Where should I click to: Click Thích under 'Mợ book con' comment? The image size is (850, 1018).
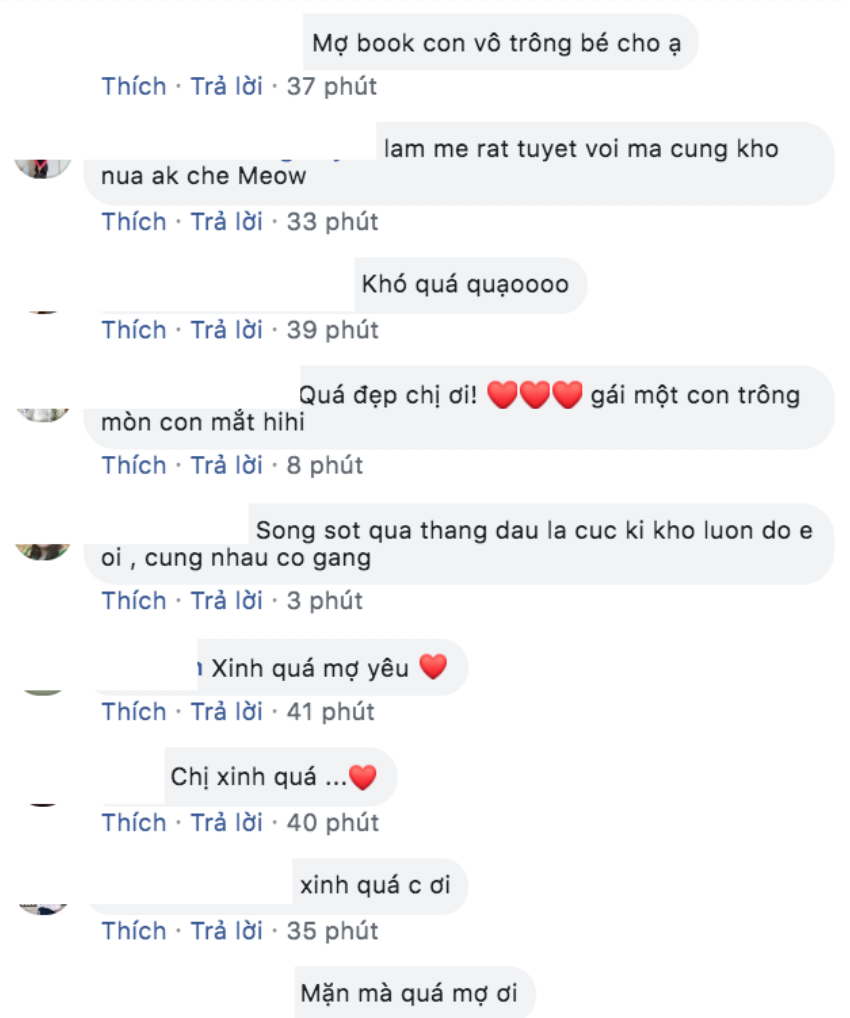133,87
